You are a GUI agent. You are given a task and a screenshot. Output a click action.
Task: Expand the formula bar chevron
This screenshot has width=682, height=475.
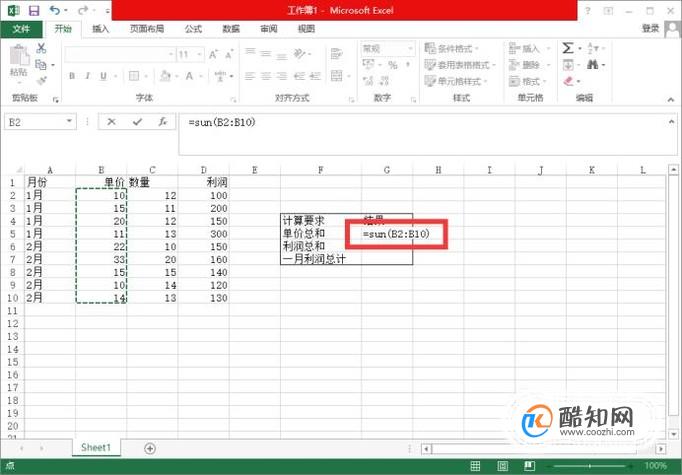click(x=672, y=122)
